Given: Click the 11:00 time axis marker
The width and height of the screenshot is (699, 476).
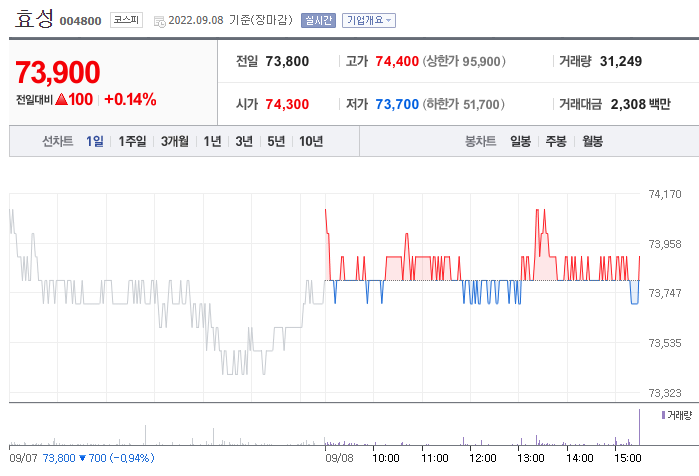Looking at the screenshot, I should click(x=435, y=458).
